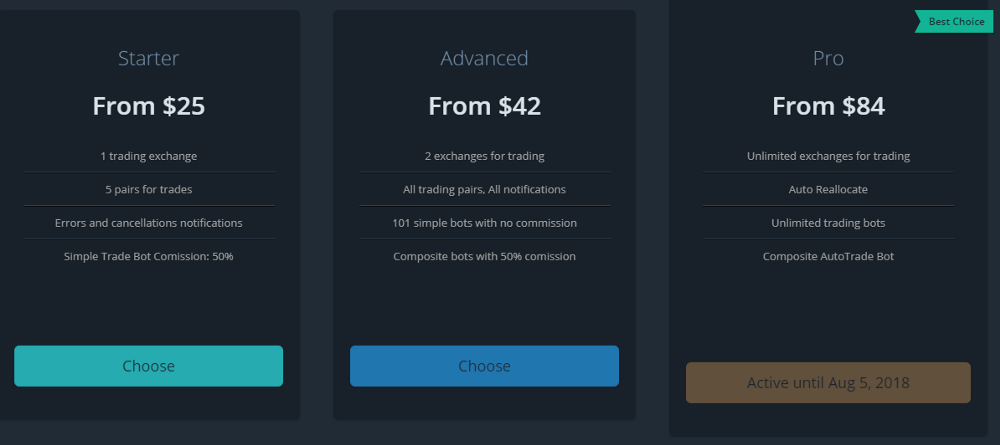
Task: Click Errors and cancellations notifications text
Action: [149, 223]
